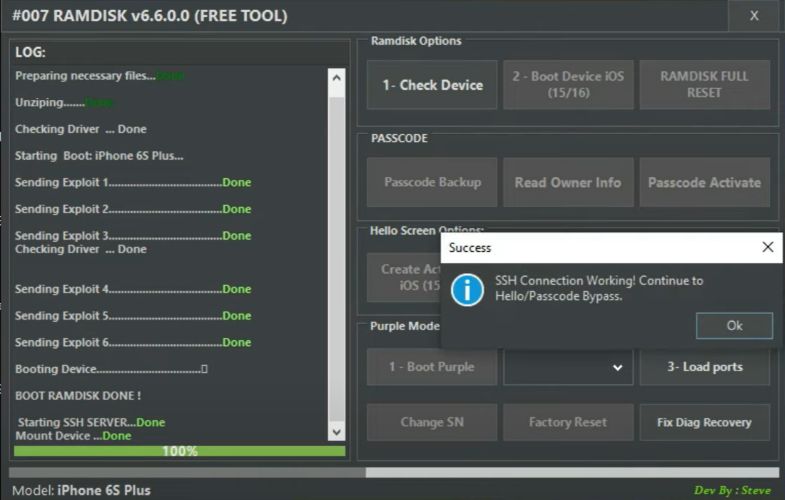Click the blue info icon in Success dialog

pos(467,289)
